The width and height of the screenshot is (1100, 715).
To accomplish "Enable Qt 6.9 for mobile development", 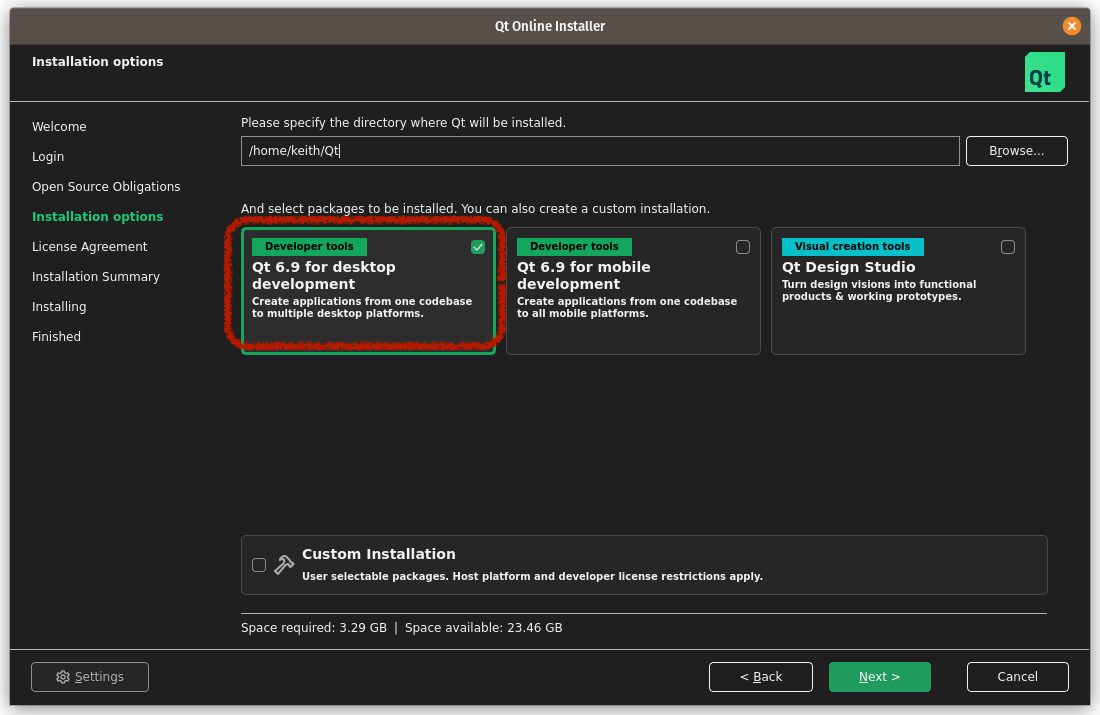I will (x=743, y=247).
